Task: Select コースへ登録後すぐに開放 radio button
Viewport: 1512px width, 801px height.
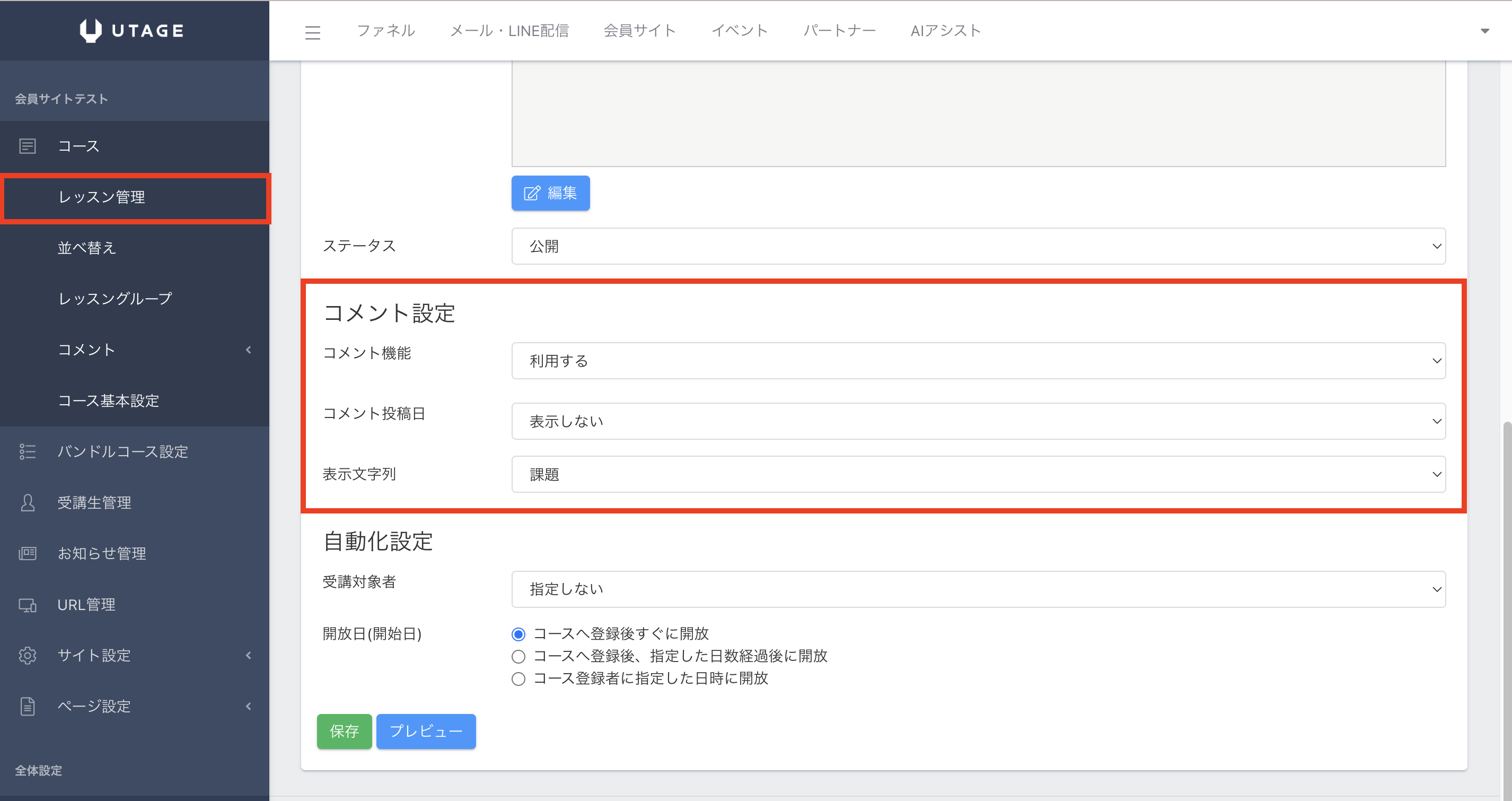Action: click(x=518, y=634)
